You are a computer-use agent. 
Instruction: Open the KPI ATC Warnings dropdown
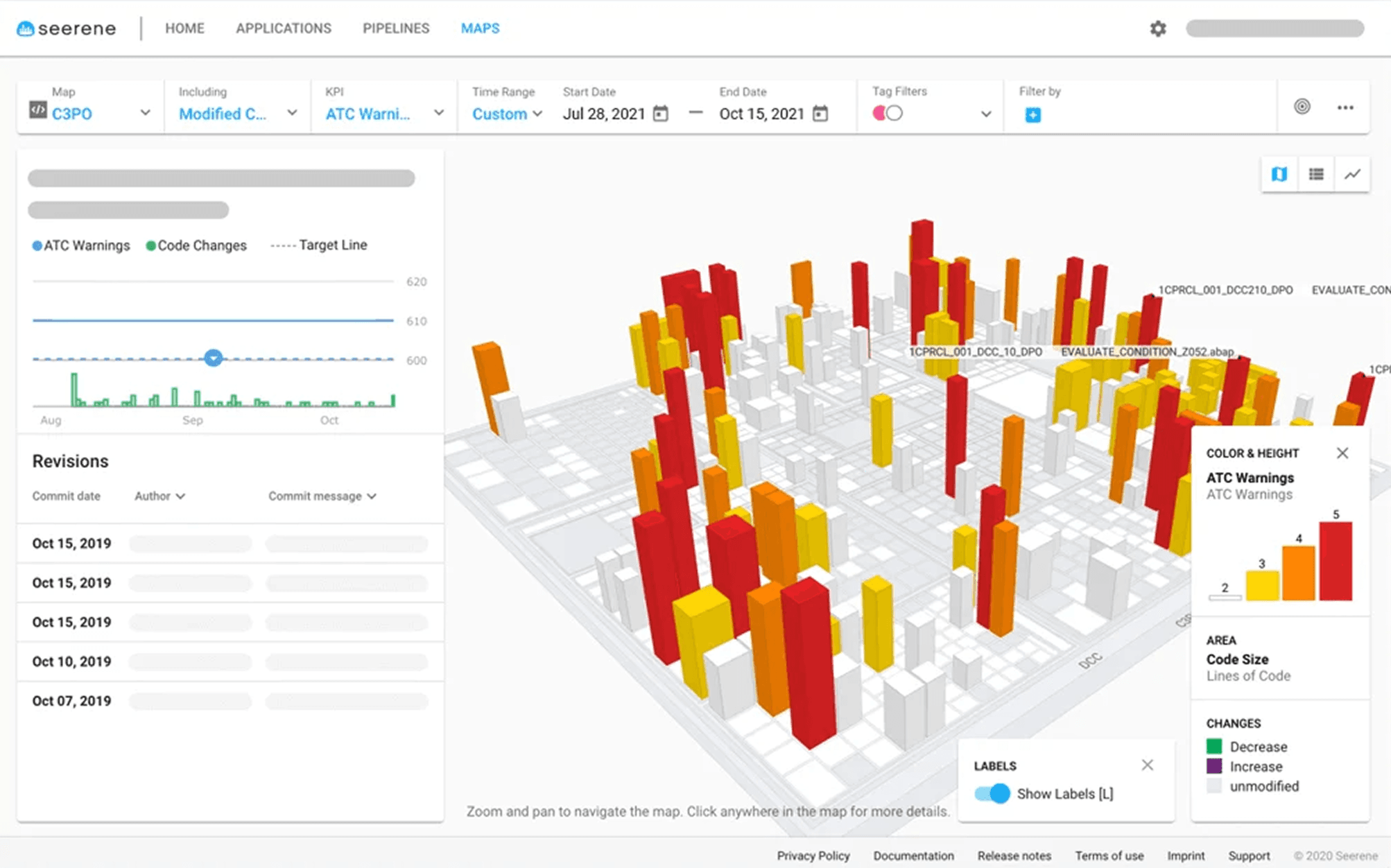[x=438, y=113]
